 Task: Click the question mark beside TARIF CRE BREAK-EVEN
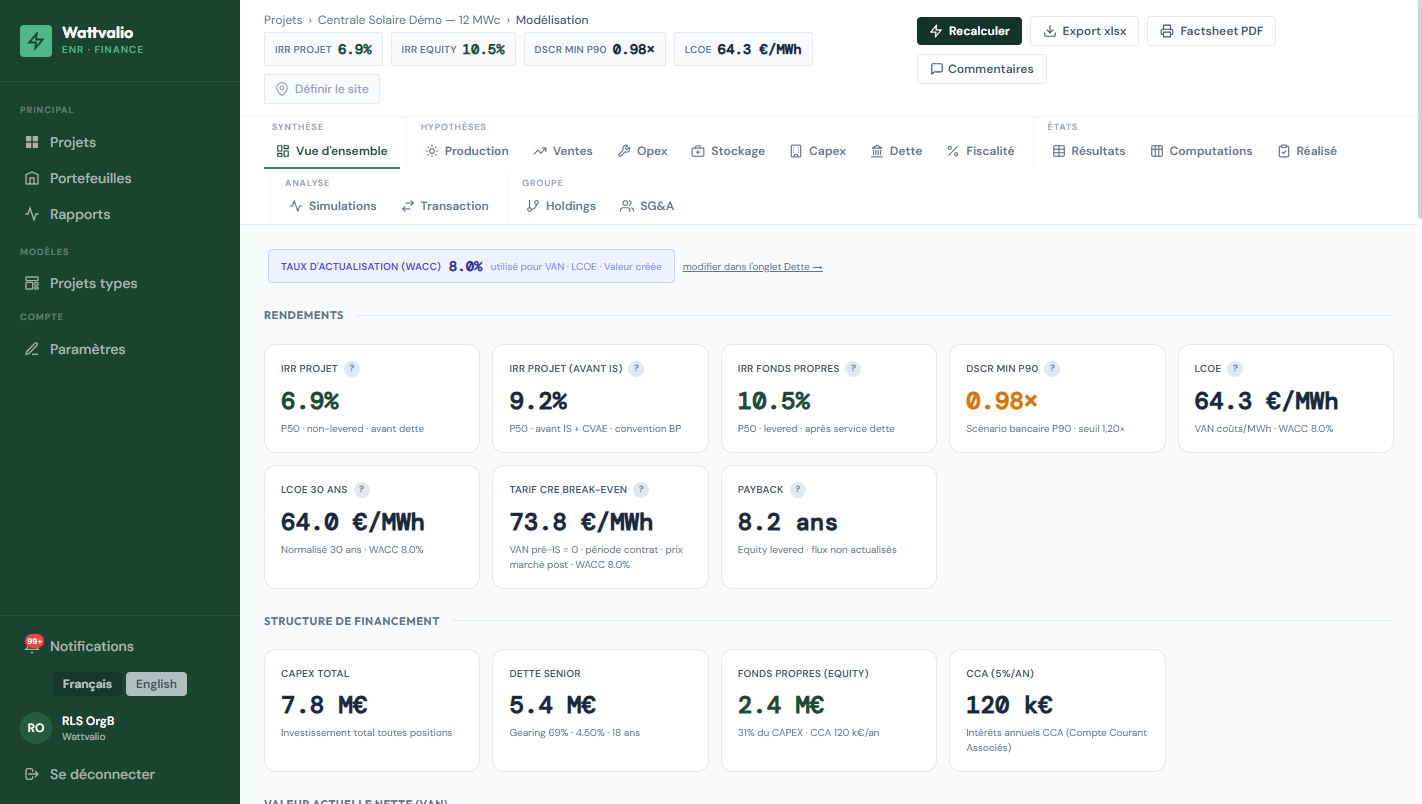coord(641,489)
